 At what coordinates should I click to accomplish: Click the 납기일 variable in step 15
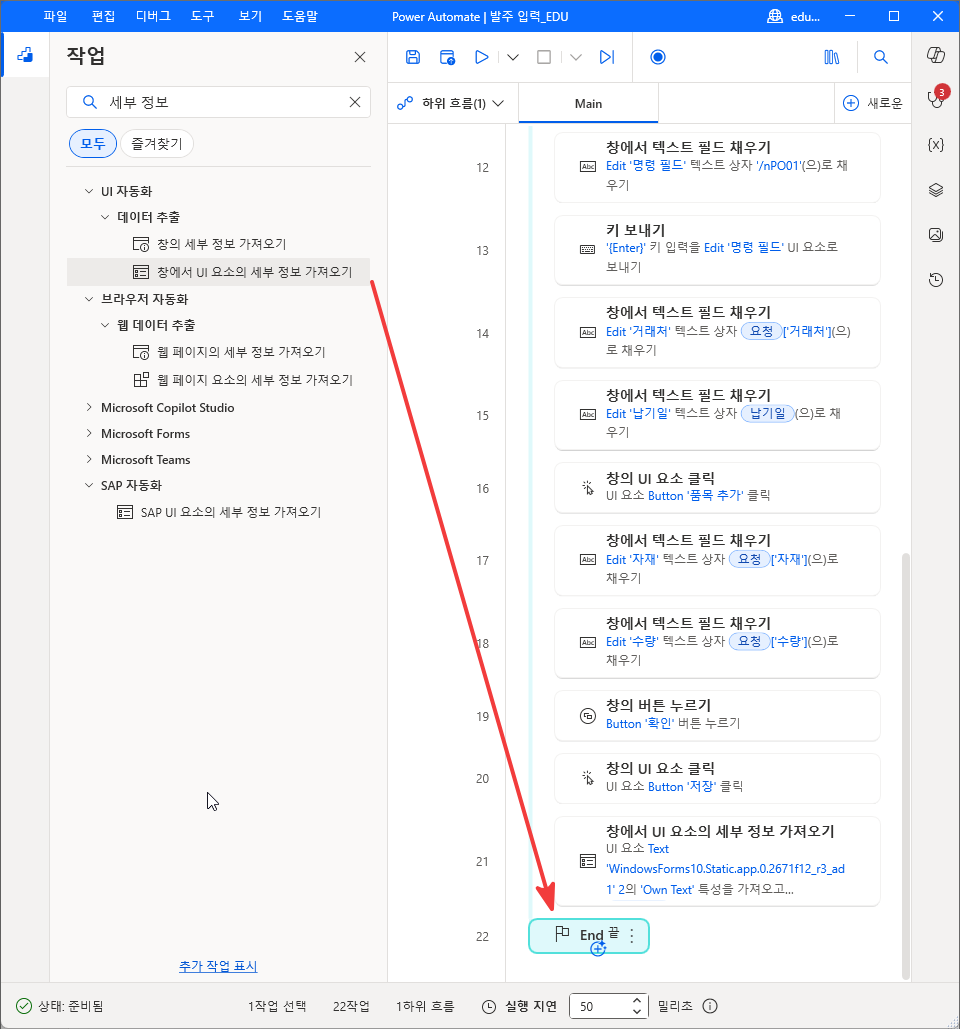tap(767, 413)
